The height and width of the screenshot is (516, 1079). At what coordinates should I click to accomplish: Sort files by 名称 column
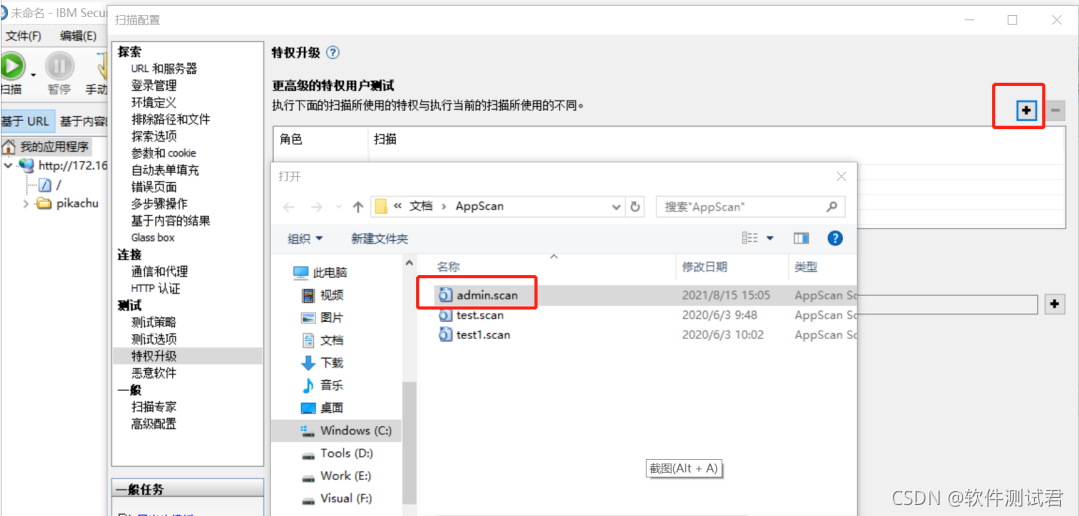449,267
